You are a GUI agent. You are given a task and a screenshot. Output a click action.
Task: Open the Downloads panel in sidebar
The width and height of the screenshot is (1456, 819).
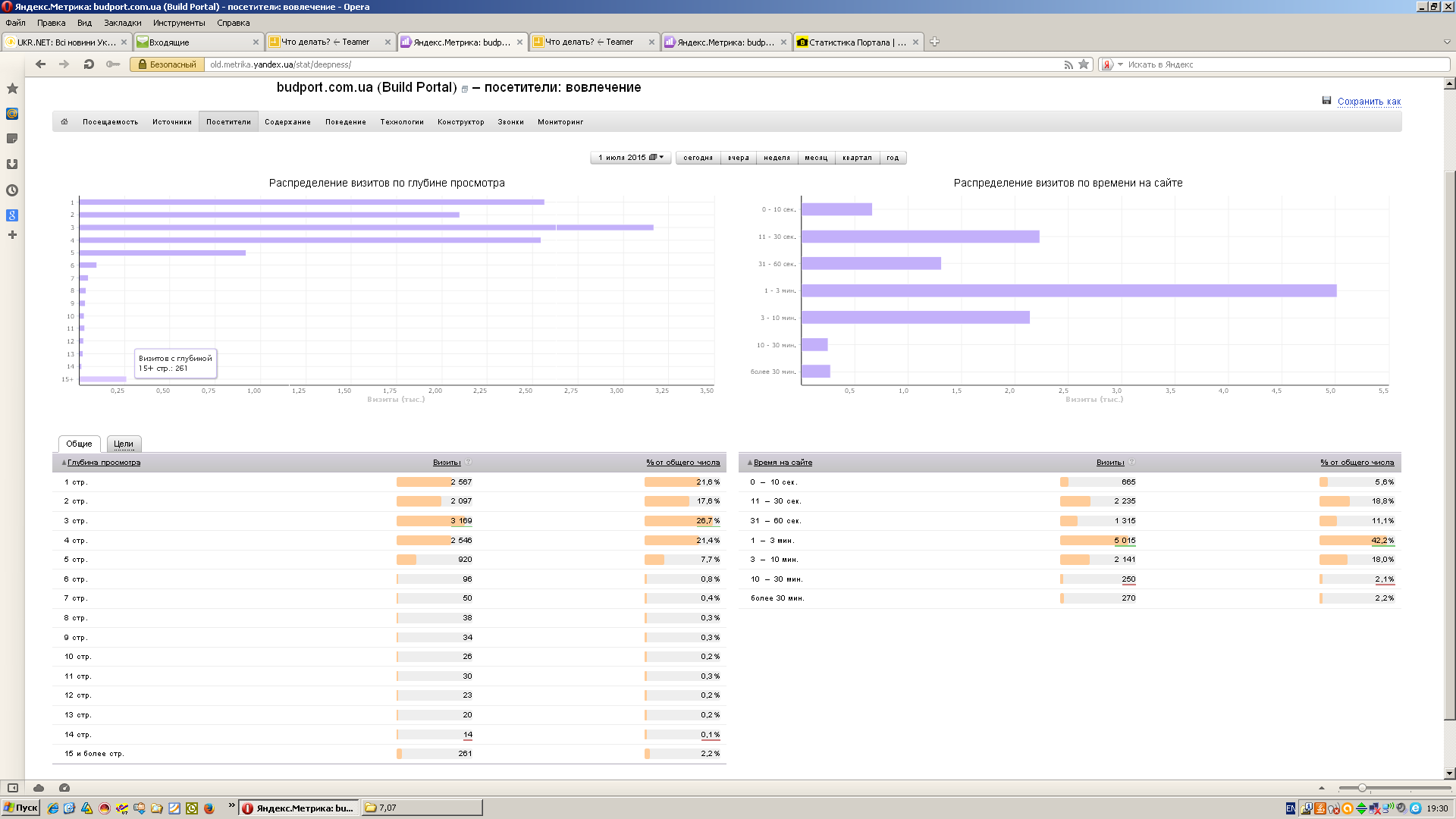pyautogui.click(x=12, y=165)
